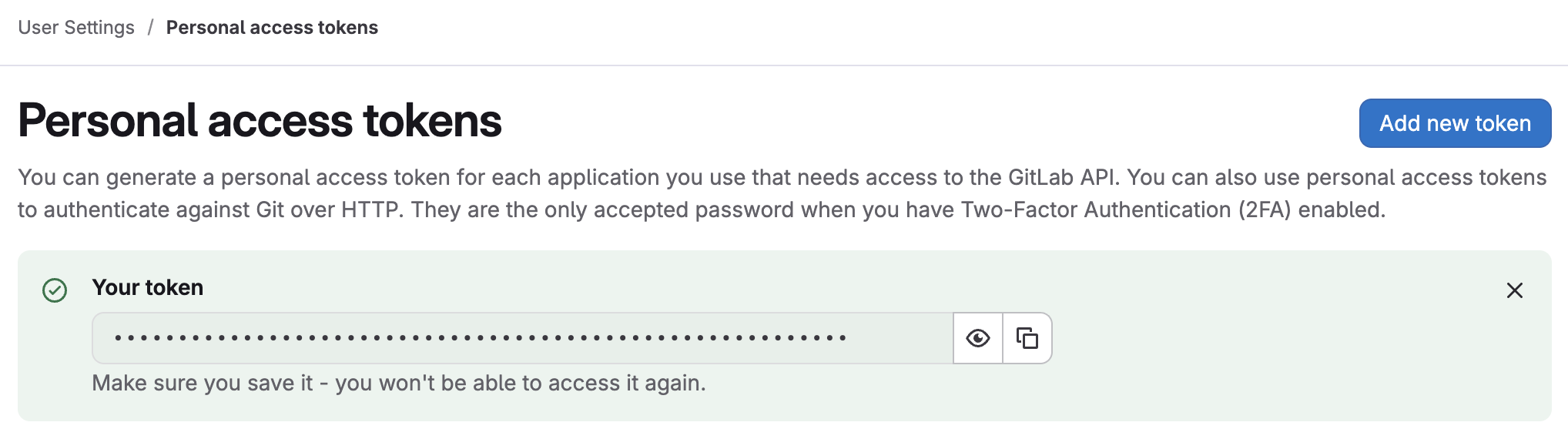Focus the masked token input field

522,338
